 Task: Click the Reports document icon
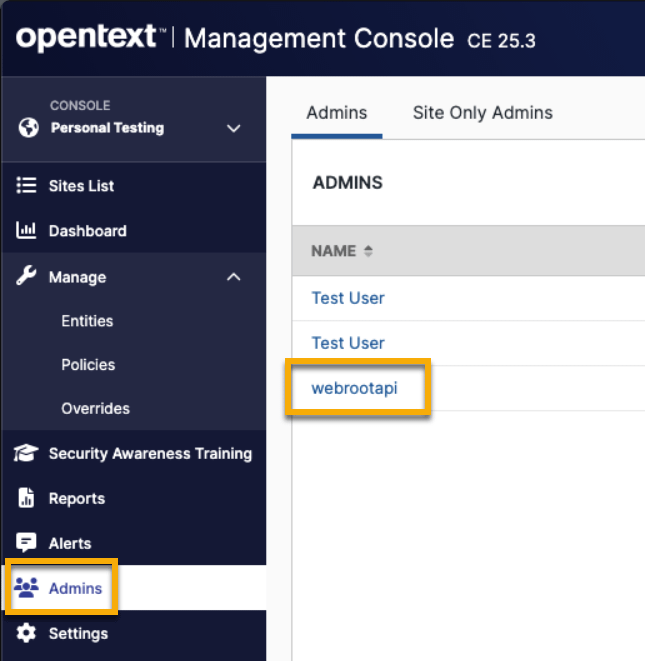(x=27, y=498)
